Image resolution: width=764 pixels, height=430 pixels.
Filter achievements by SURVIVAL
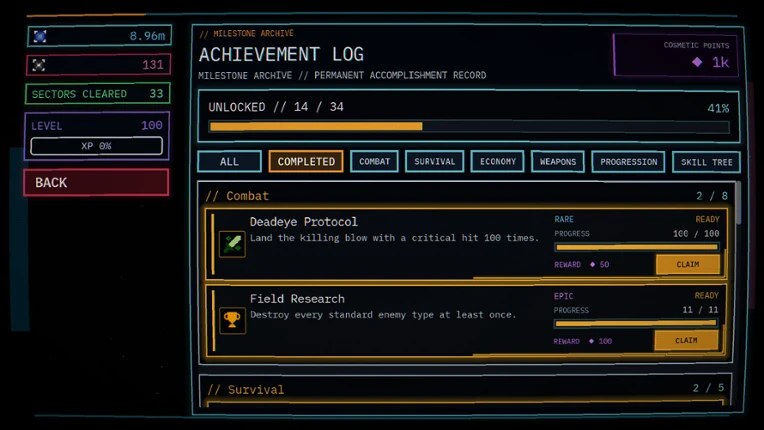click(434, 162)
